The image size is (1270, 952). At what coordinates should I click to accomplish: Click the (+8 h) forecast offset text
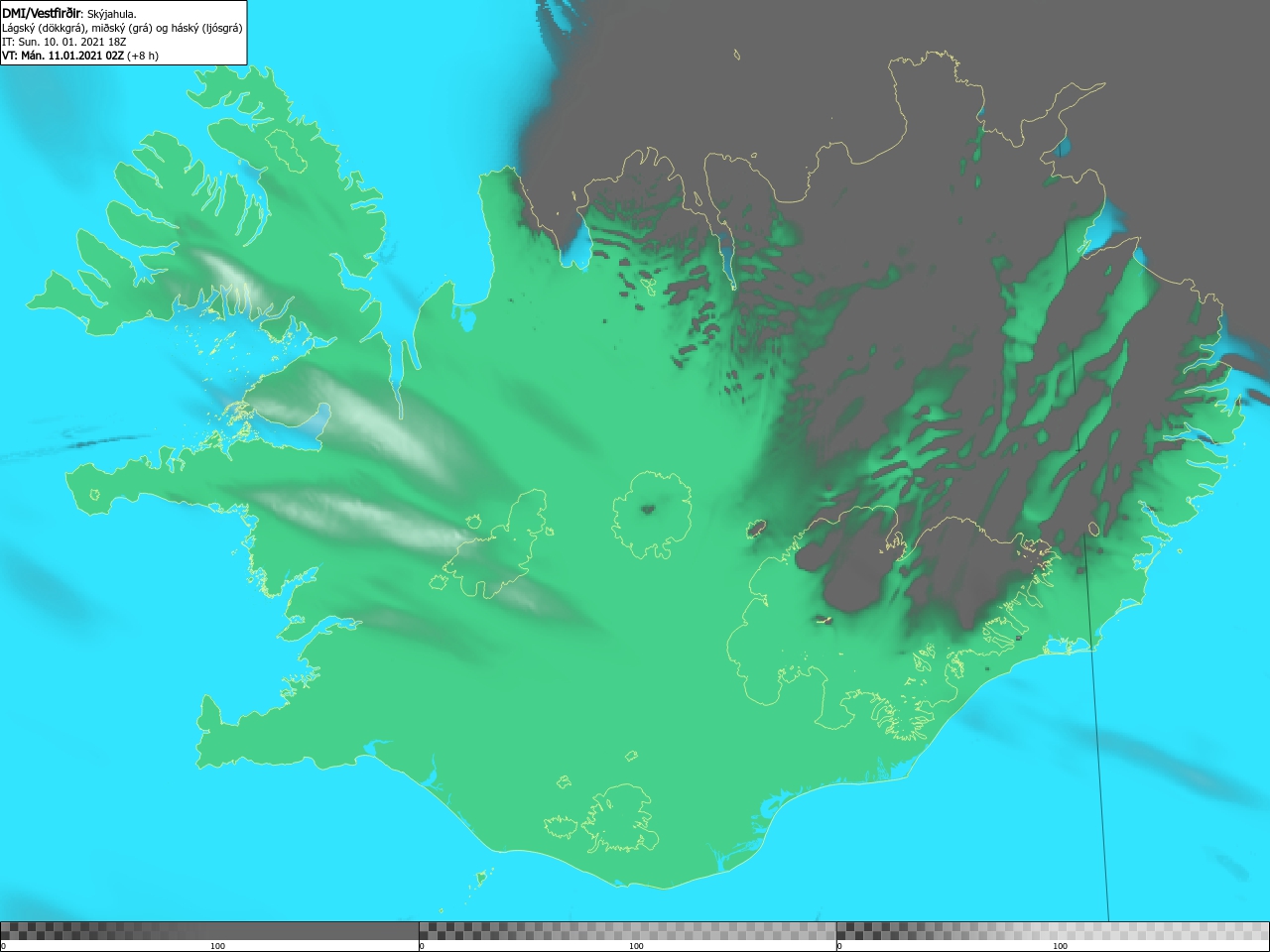point(143,56)
